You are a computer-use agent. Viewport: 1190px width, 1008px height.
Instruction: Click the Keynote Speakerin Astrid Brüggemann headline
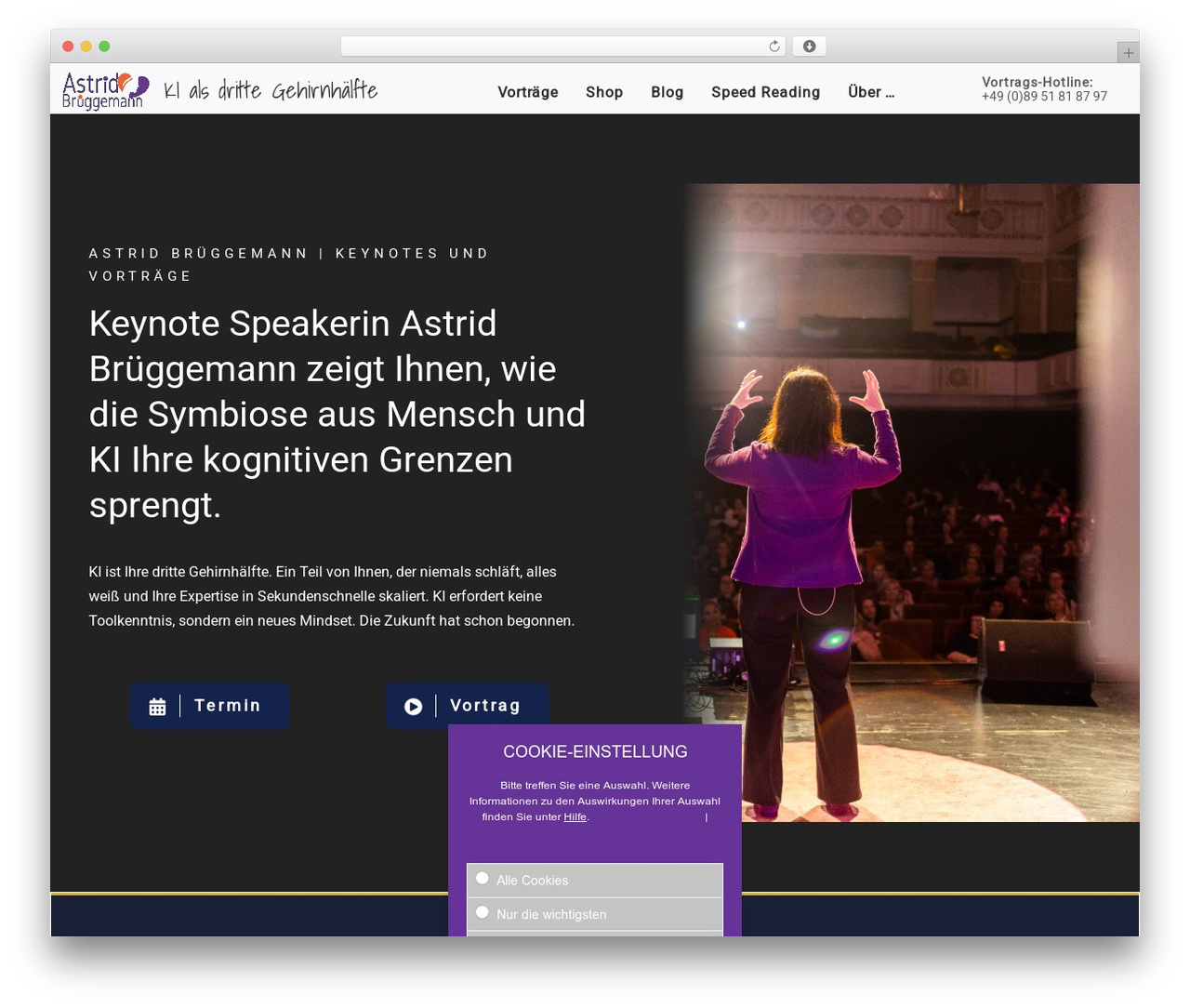pos(337,415)
